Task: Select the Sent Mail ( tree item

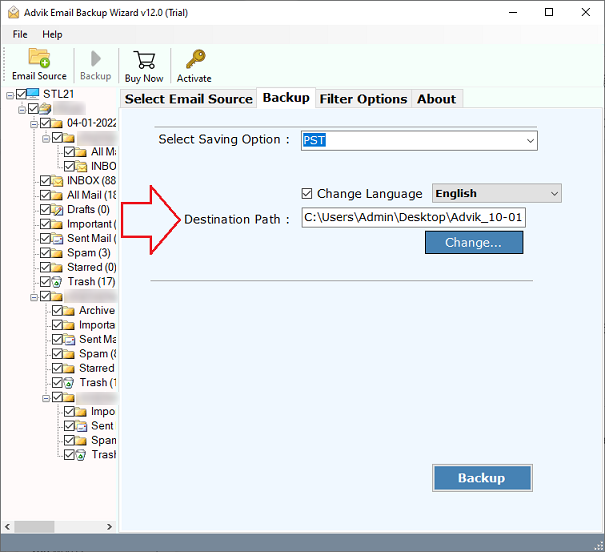Action: pos(91,238)
